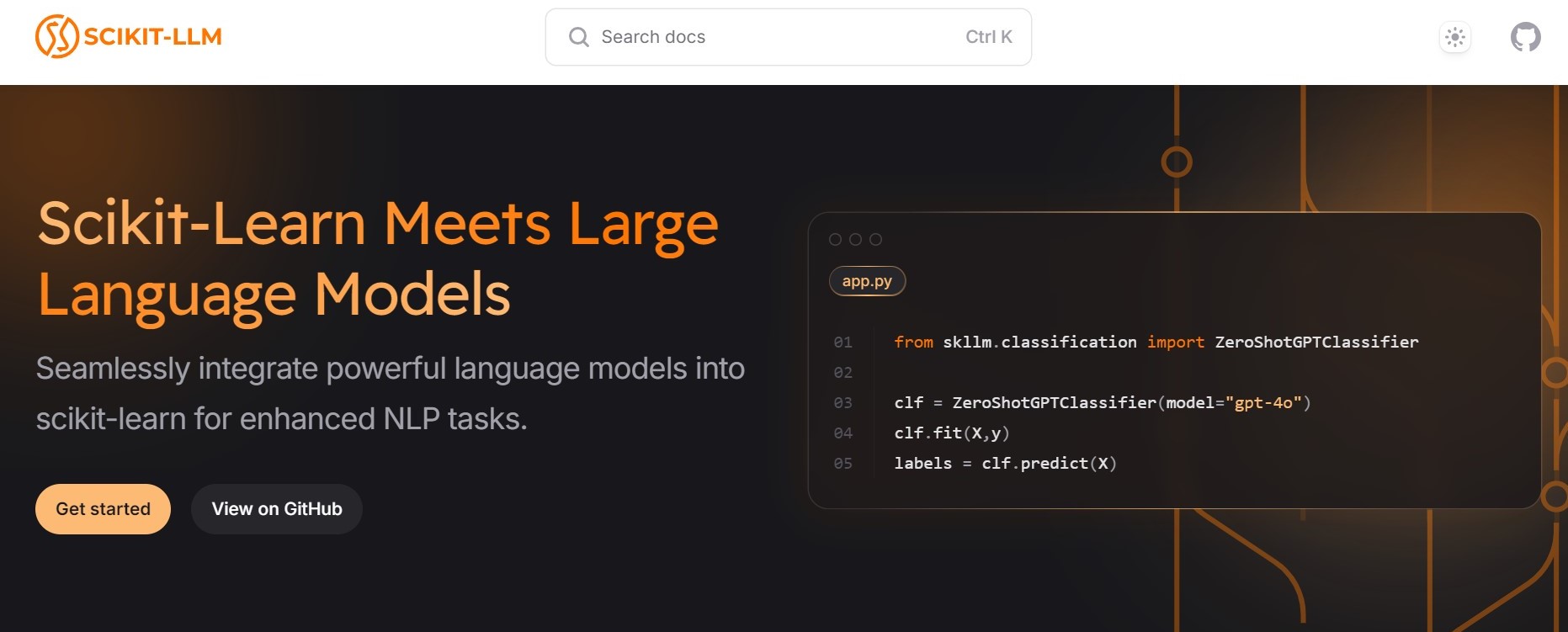Viewport: 1568px width, 632px height.
Task: Click the orange circle node above code panel
Action: [1176, 162]
